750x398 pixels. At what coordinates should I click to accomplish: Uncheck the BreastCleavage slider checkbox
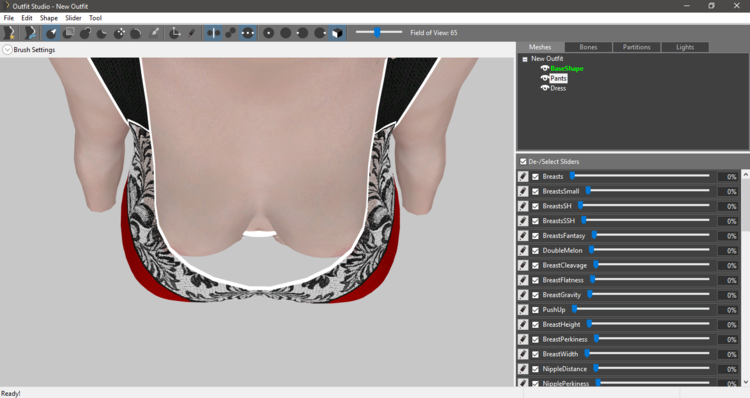click(535, 265)
